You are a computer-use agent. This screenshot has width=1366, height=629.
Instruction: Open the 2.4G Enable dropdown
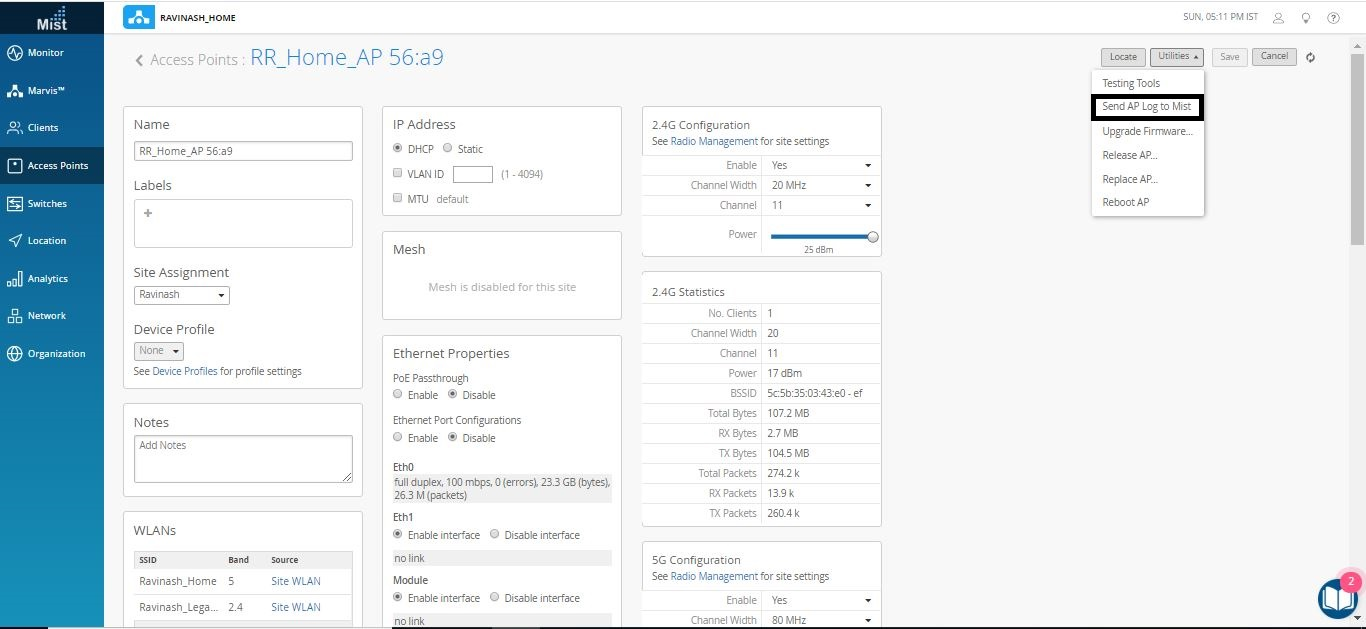click(821, 165)
